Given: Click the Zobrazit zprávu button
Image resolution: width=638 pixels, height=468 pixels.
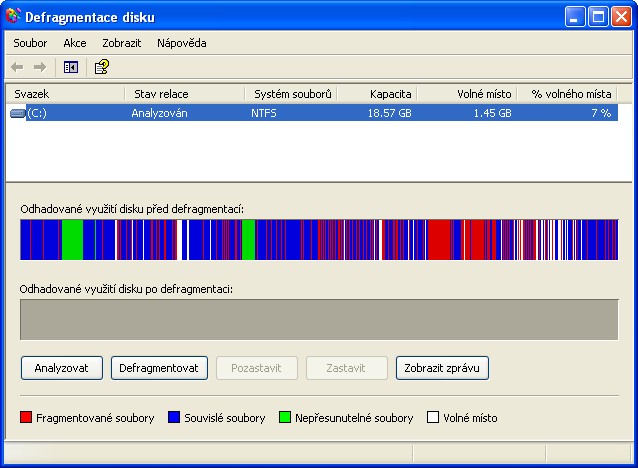Looking at the screenshot, I should tap(442, 368).
